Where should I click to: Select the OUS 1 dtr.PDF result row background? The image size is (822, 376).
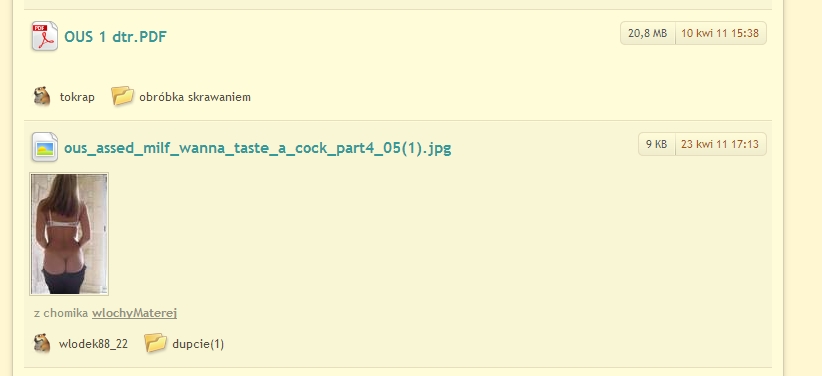[398, 65]
